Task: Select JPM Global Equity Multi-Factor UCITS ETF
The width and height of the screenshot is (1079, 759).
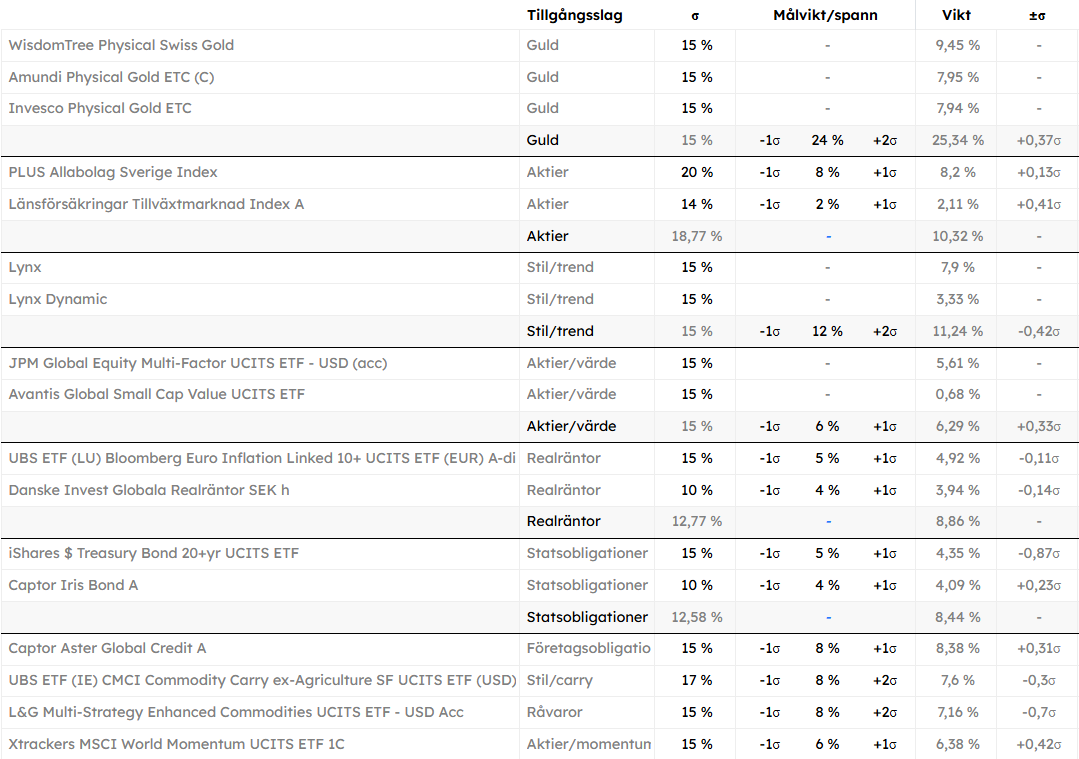Action: pyautogui.click(x=198, y=363)
